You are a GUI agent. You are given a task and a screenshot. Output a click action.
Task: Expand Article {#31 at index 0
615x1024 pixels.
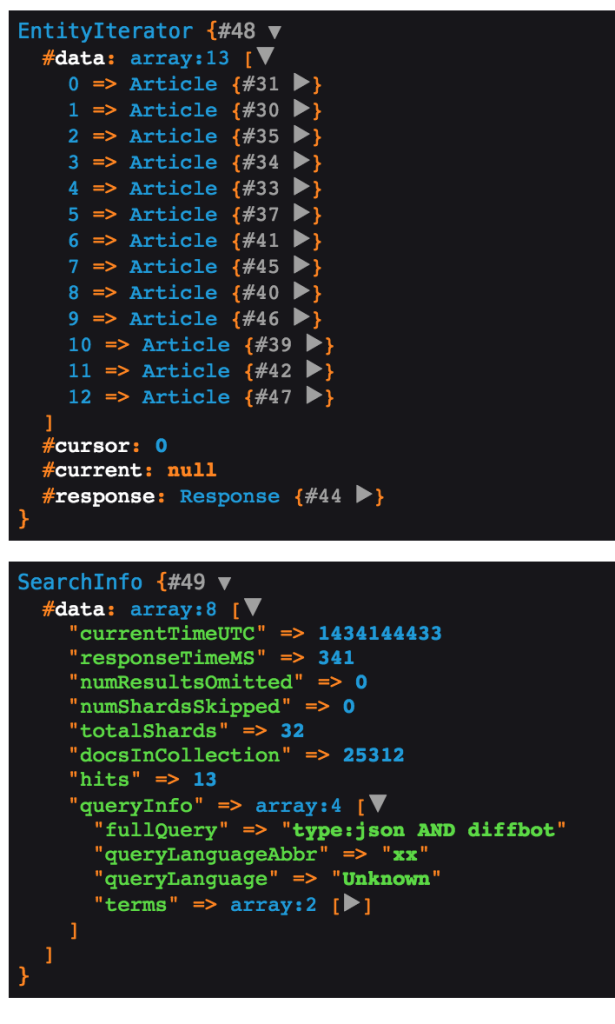(301, 82)
